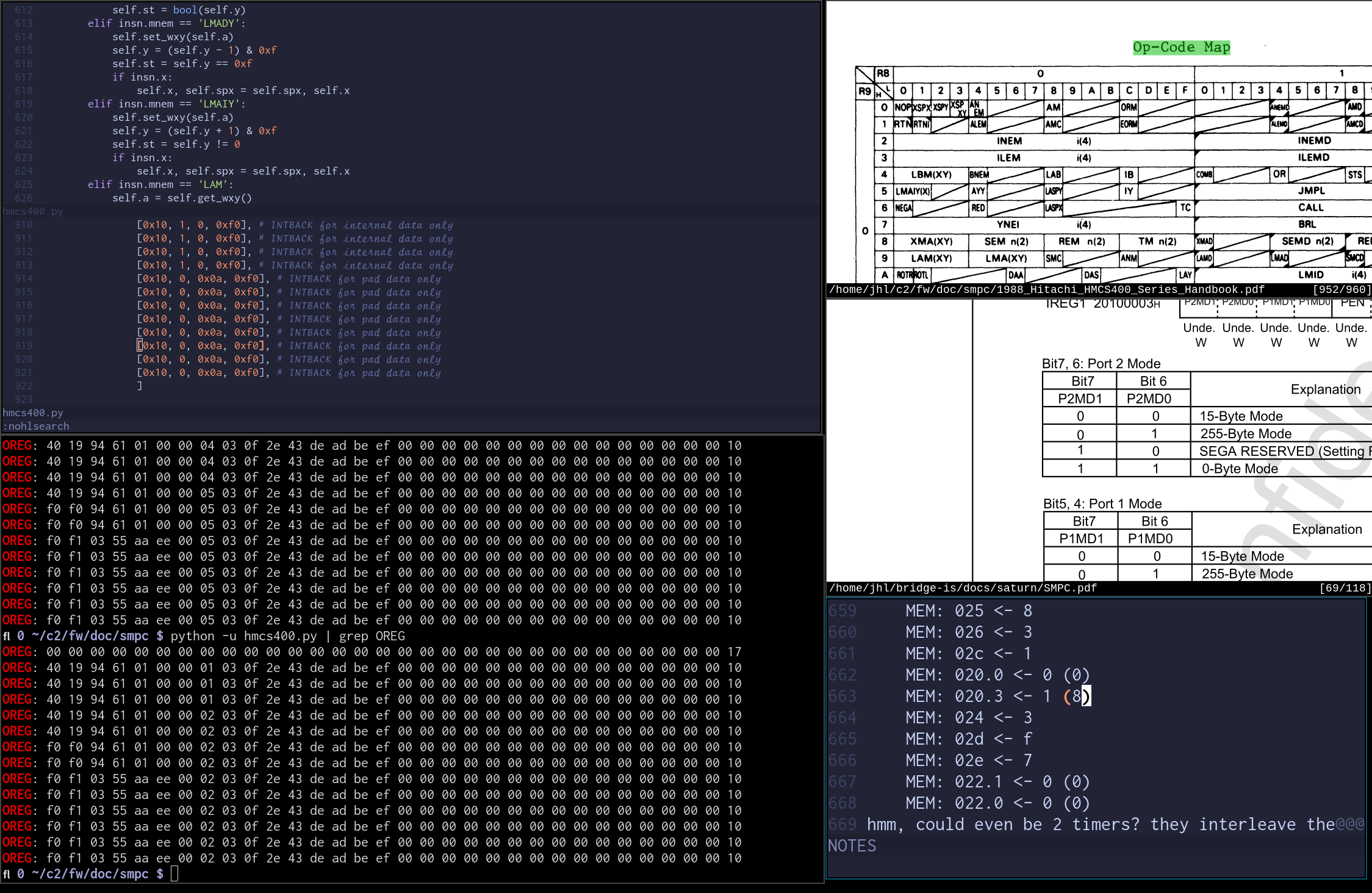Screen dimensions: 1372x893
Task: Click notes line 659 'MEM: 025 <- 8'
Action: 969,610
